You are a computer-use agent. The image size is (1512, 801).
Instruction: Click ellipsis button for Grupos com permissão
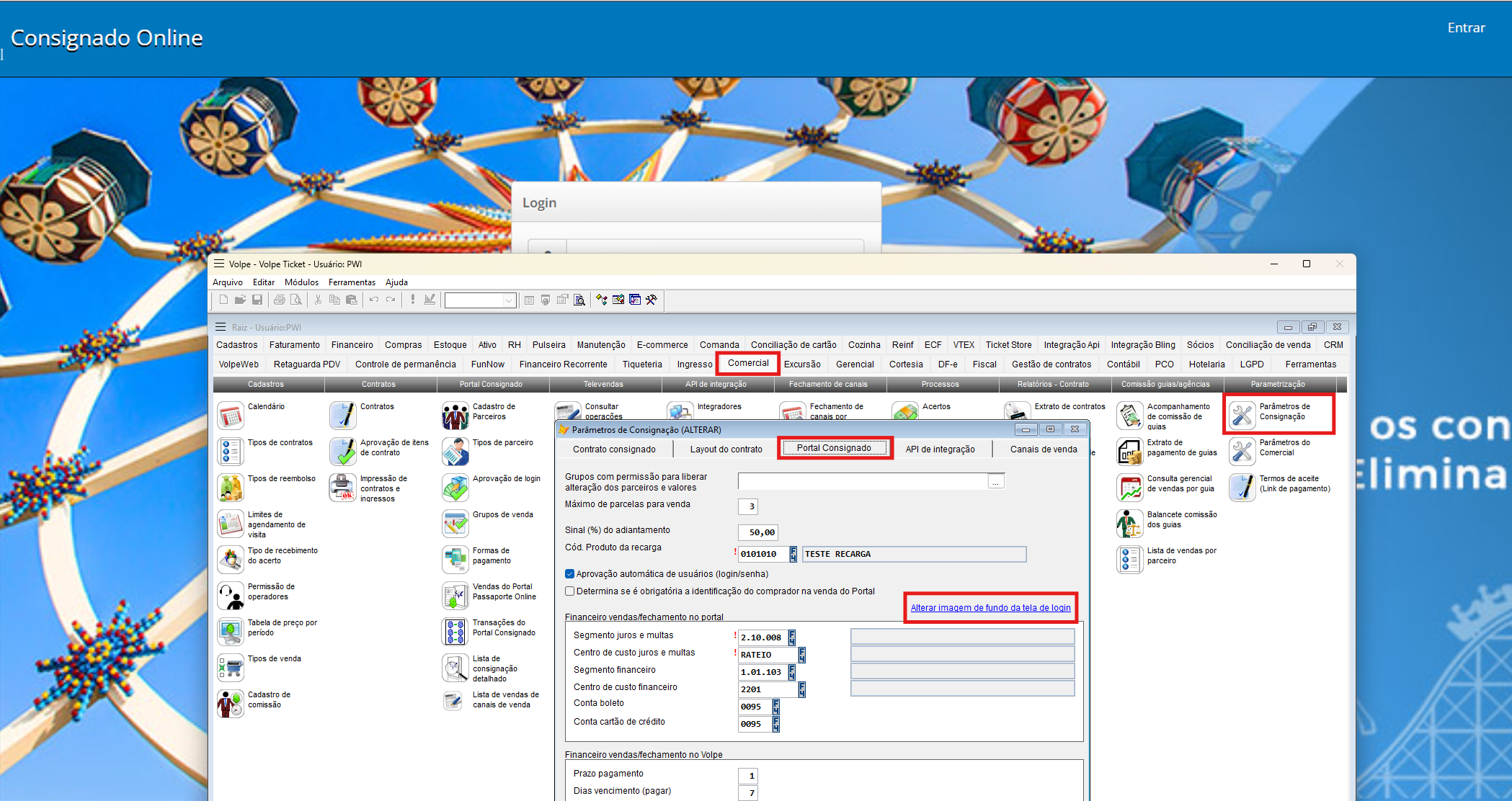[995, 482]
